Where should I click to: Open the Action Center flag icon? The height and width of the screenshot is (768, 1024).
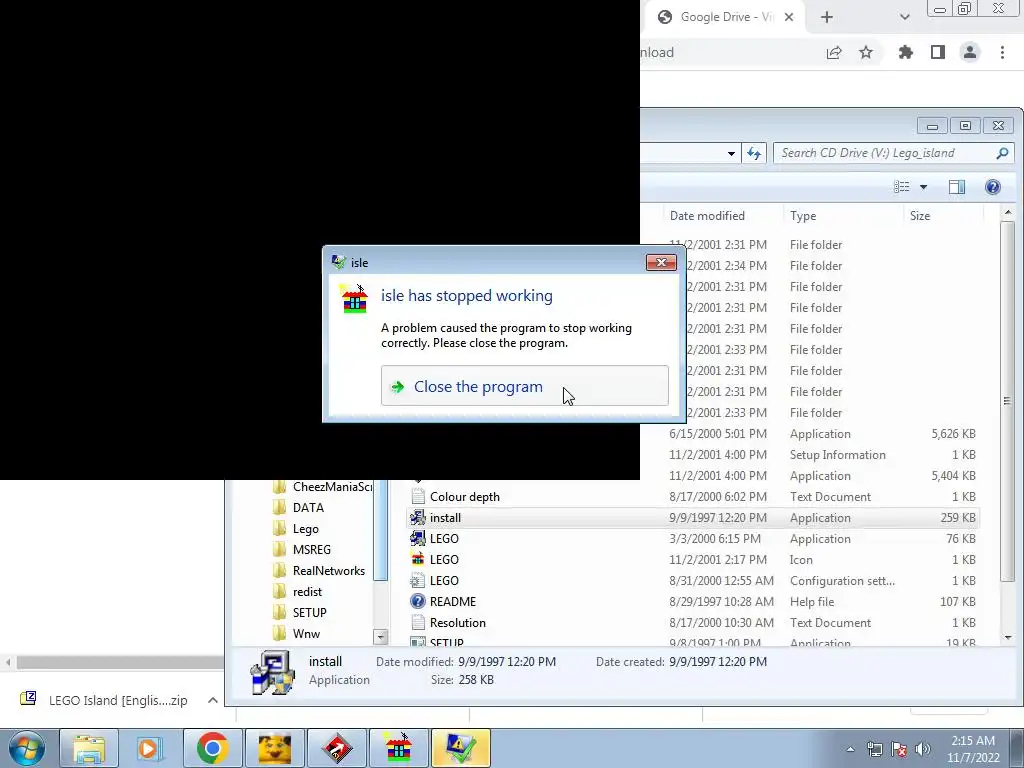point(899,749)
